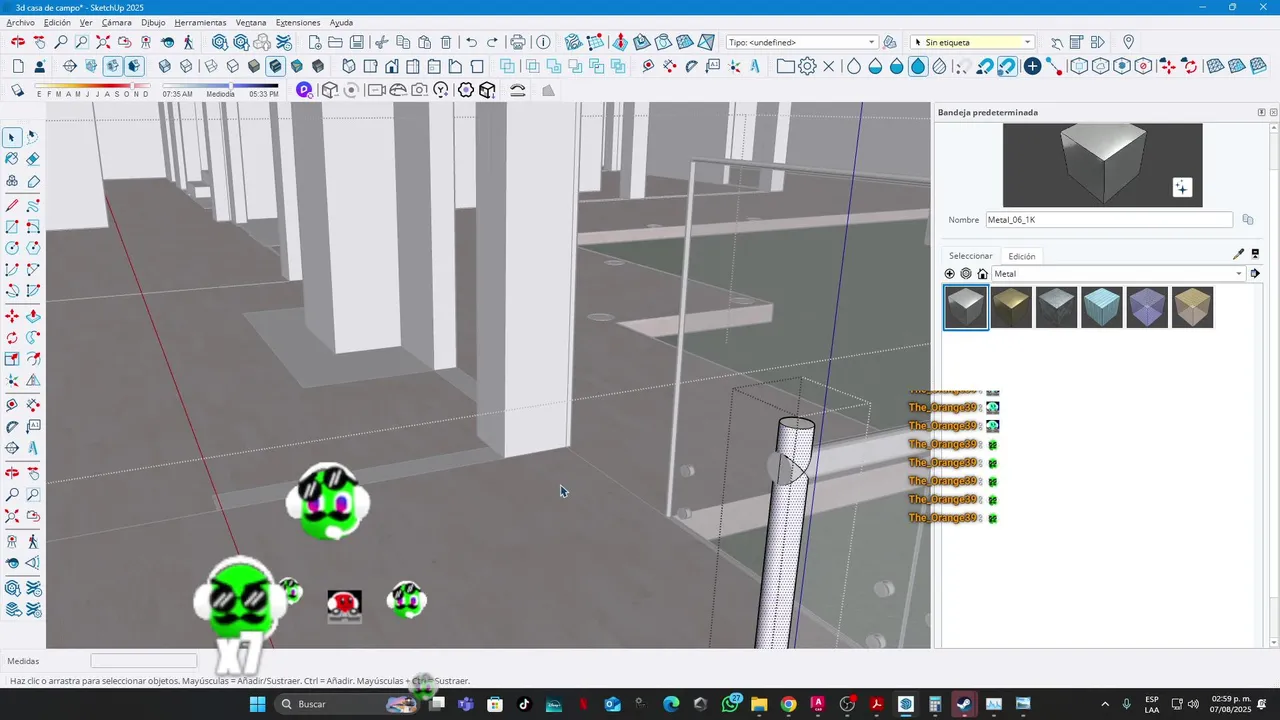
Task: Enable Shaded With Textures style
Action: pos(275,66)
